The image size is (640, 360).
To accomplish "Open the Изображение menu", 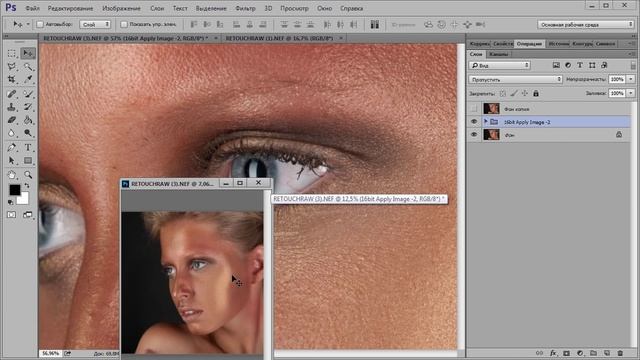I will [121, 8].
